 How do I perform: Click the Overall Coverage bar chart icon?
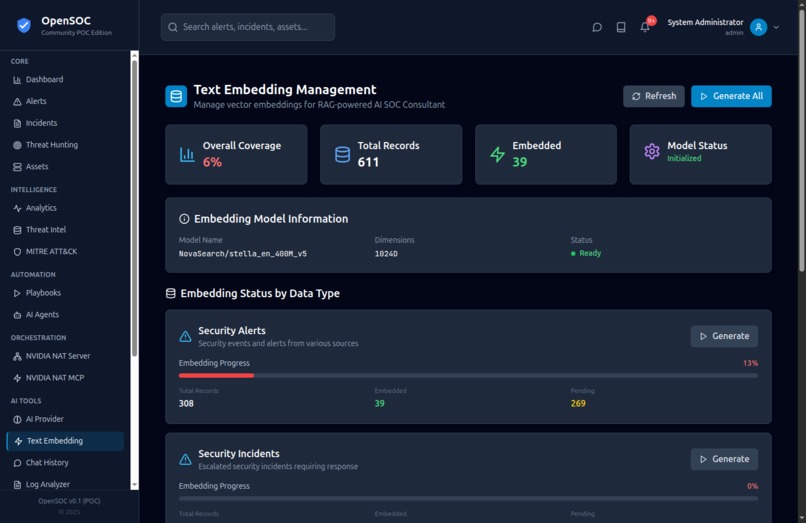click(187, 154)
